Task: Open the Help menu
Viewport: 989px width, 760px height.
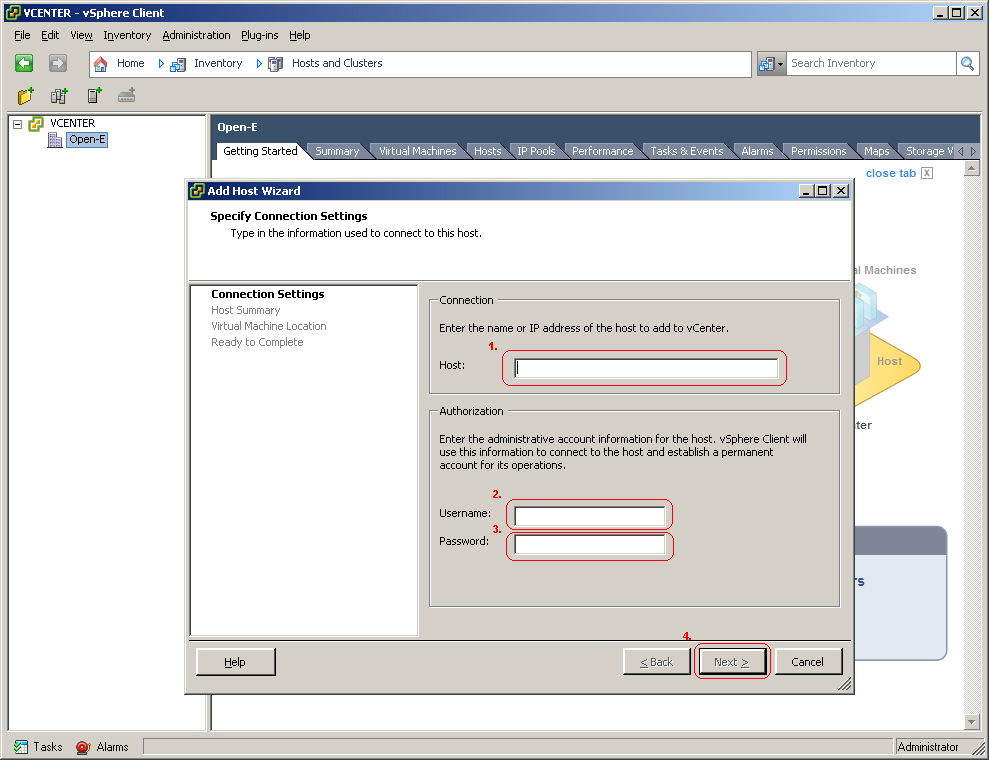Action: 300,35
